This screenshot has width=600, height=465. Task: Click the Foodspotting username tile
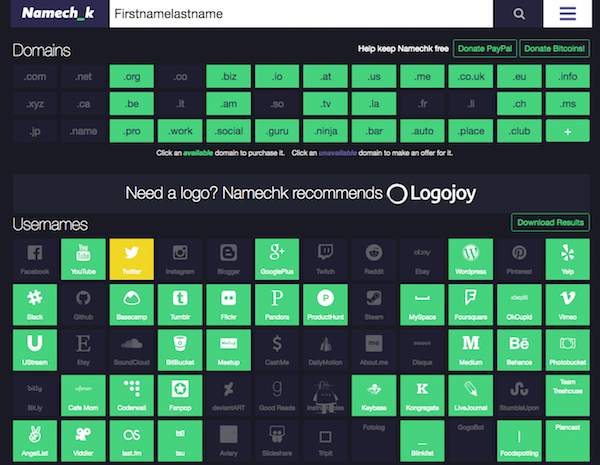coord(519,441)
